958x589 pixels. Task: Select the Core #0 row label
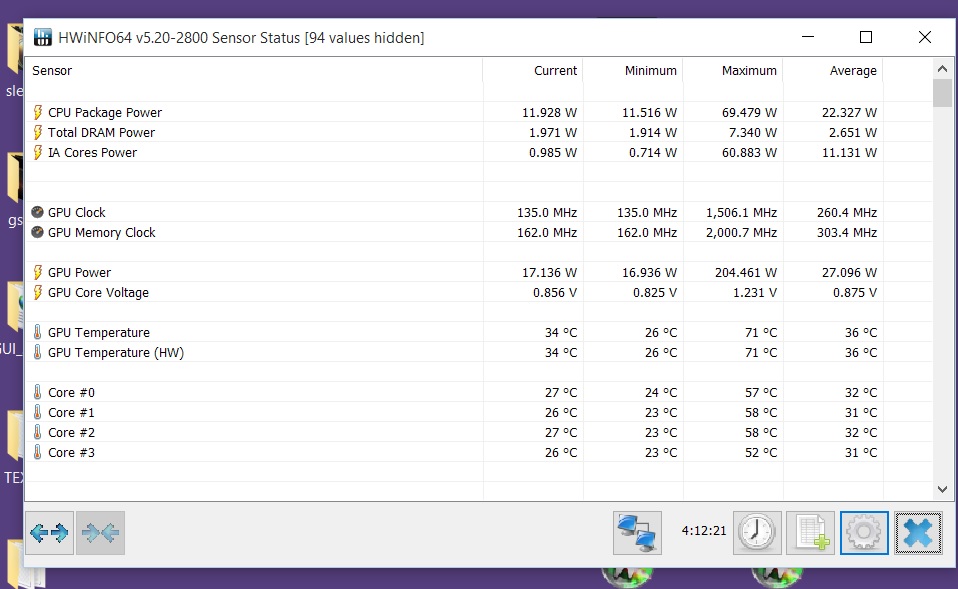(71, 392)
